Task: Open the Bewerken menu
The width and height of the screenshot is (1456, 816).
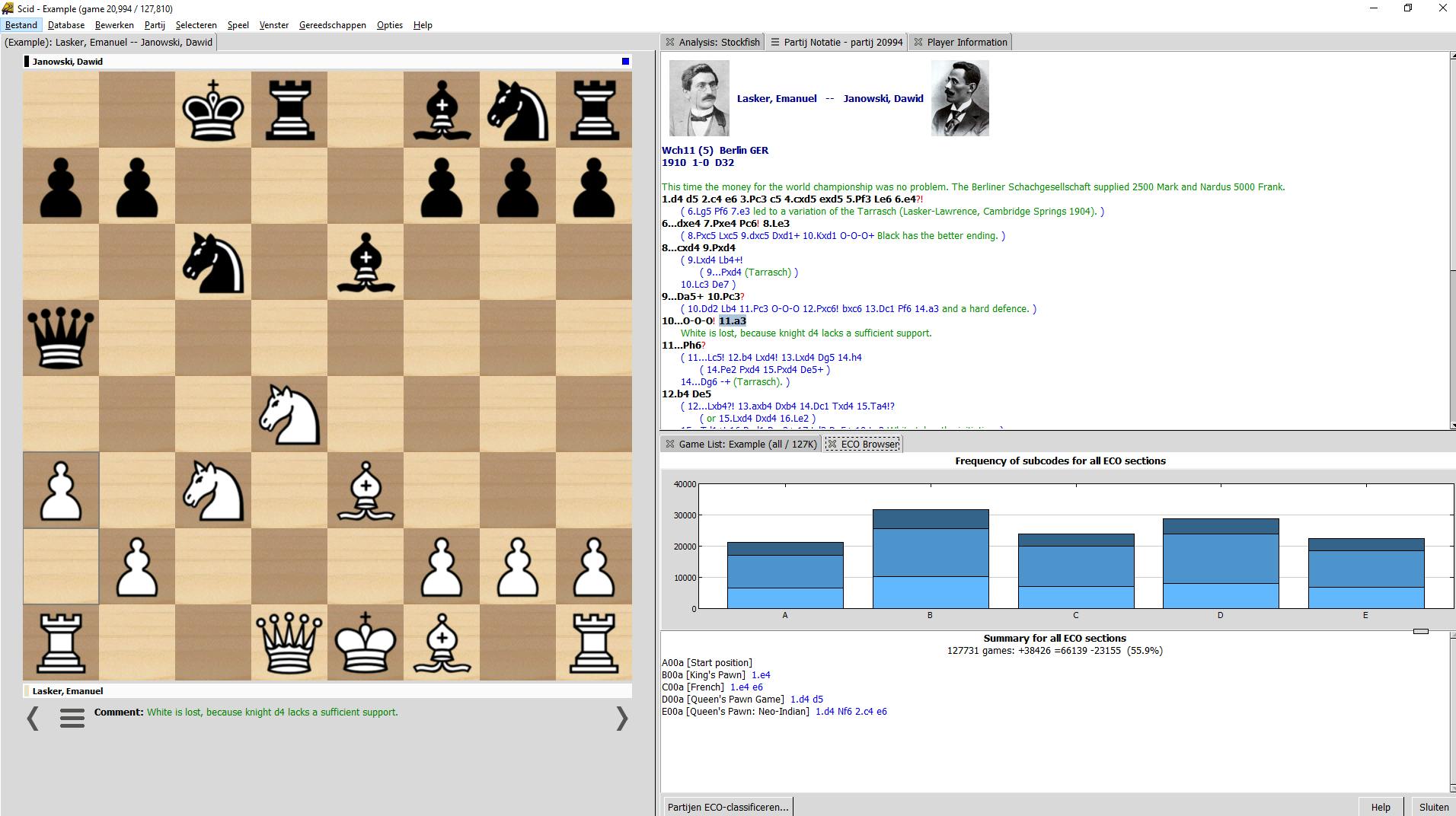Action: (x=114, y=25)
